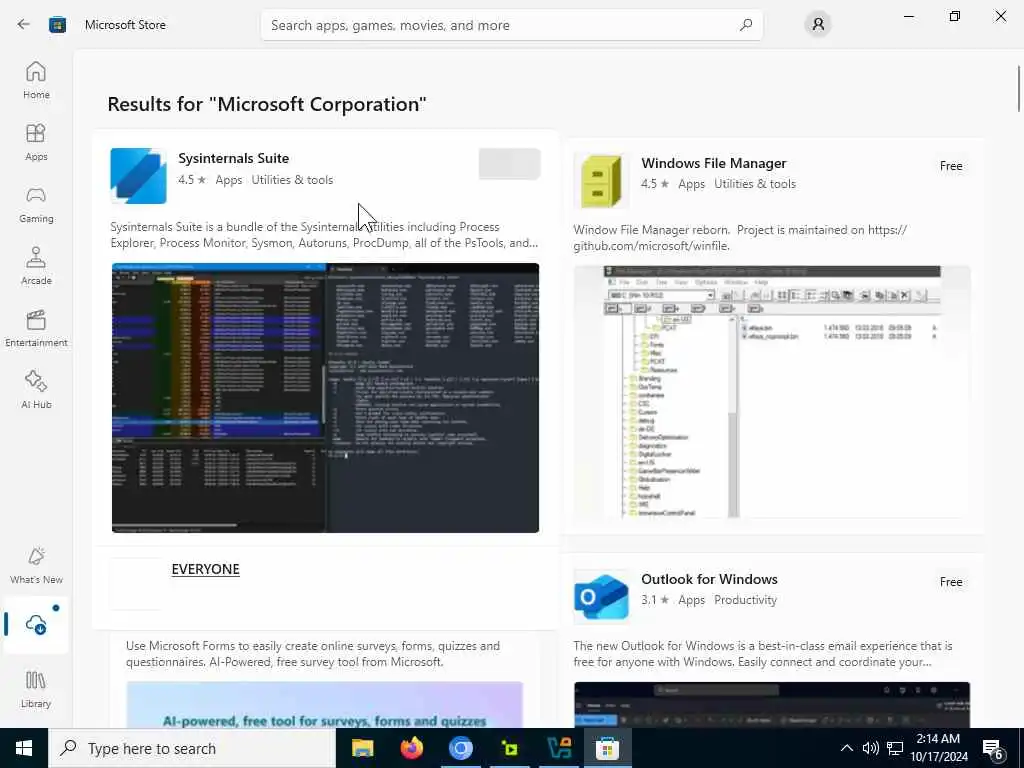
Task: Click the Sysinternals Suite description text
Action: (x=325, y=234)
